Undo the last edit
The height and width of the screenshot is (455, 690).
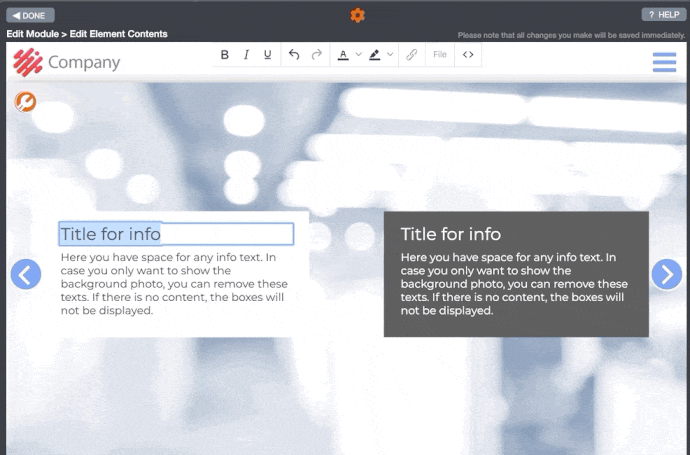[294, 55]
